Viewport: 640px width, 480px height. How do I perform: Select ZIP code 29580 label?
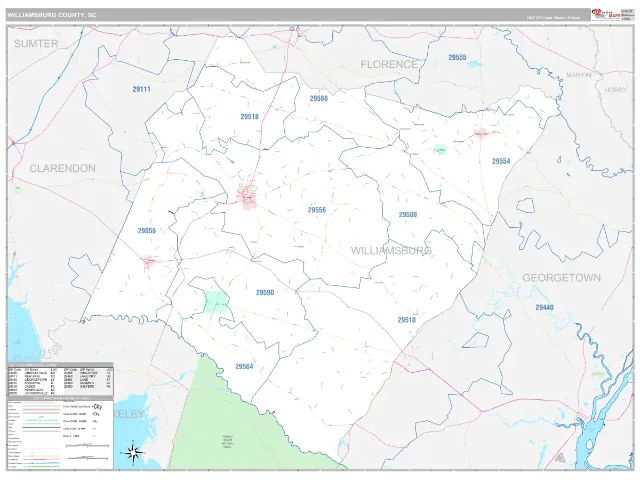click(x=408, y=215)
